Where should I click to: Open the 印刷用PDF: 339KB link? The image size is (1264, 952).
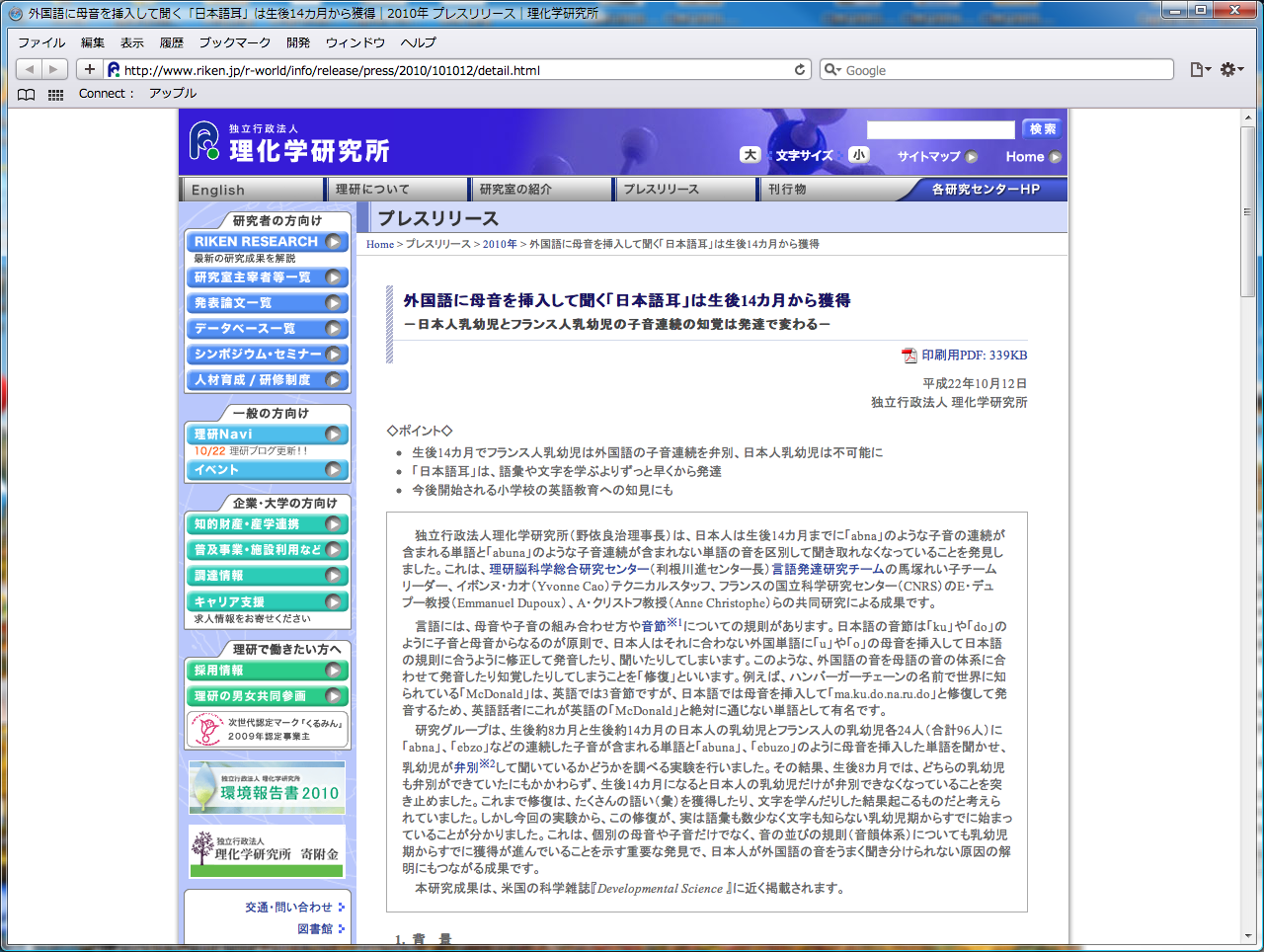click(974, 356)
